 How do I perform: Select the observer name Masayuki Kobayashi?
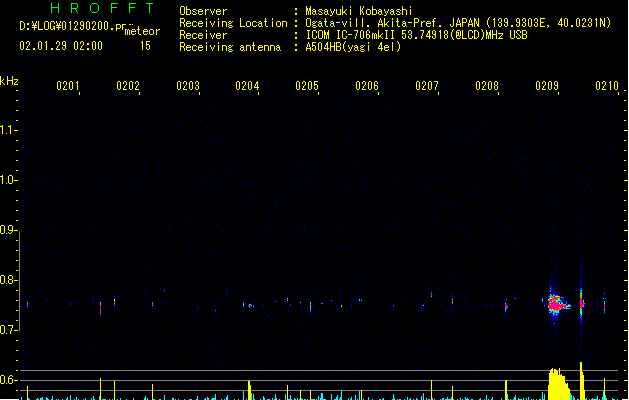[x=359, y=11]
